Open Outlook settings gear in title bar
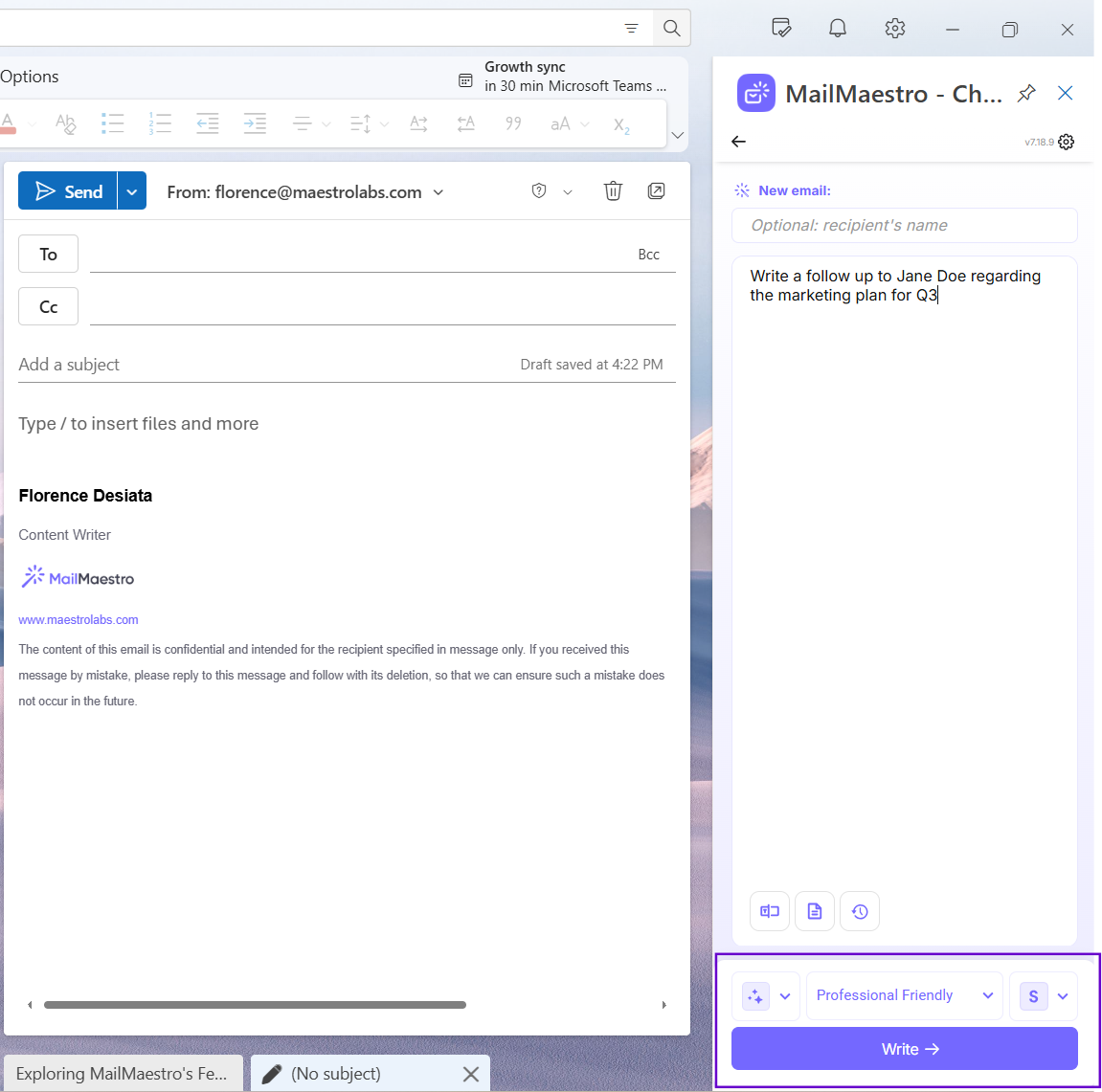 [894, 28]
